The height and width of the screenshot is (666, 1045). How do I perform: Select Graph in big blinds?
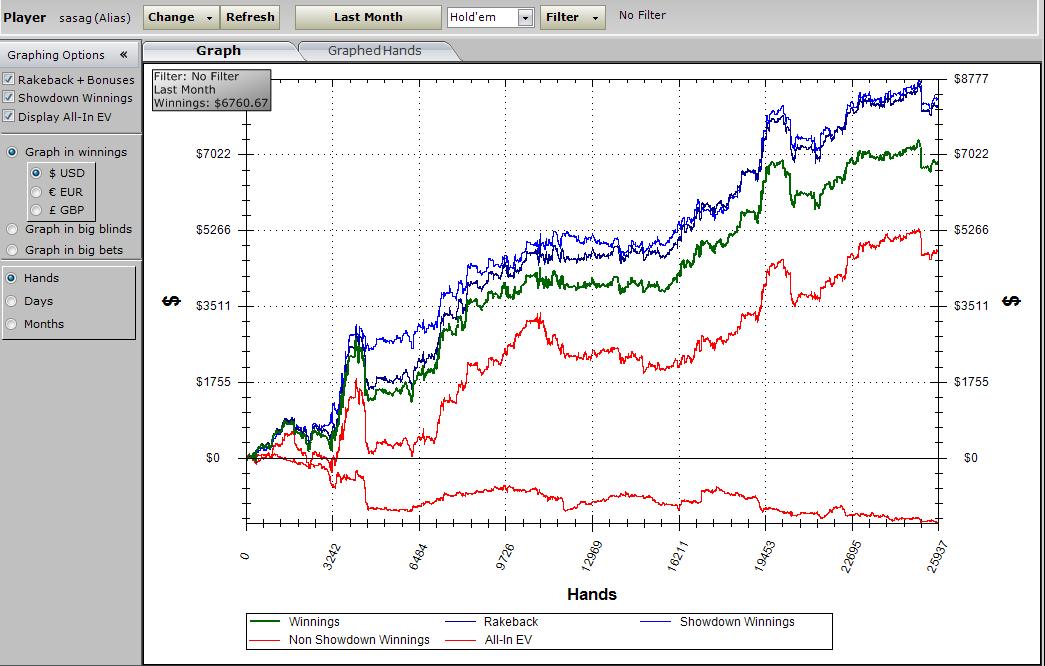(x=12, y=229)
